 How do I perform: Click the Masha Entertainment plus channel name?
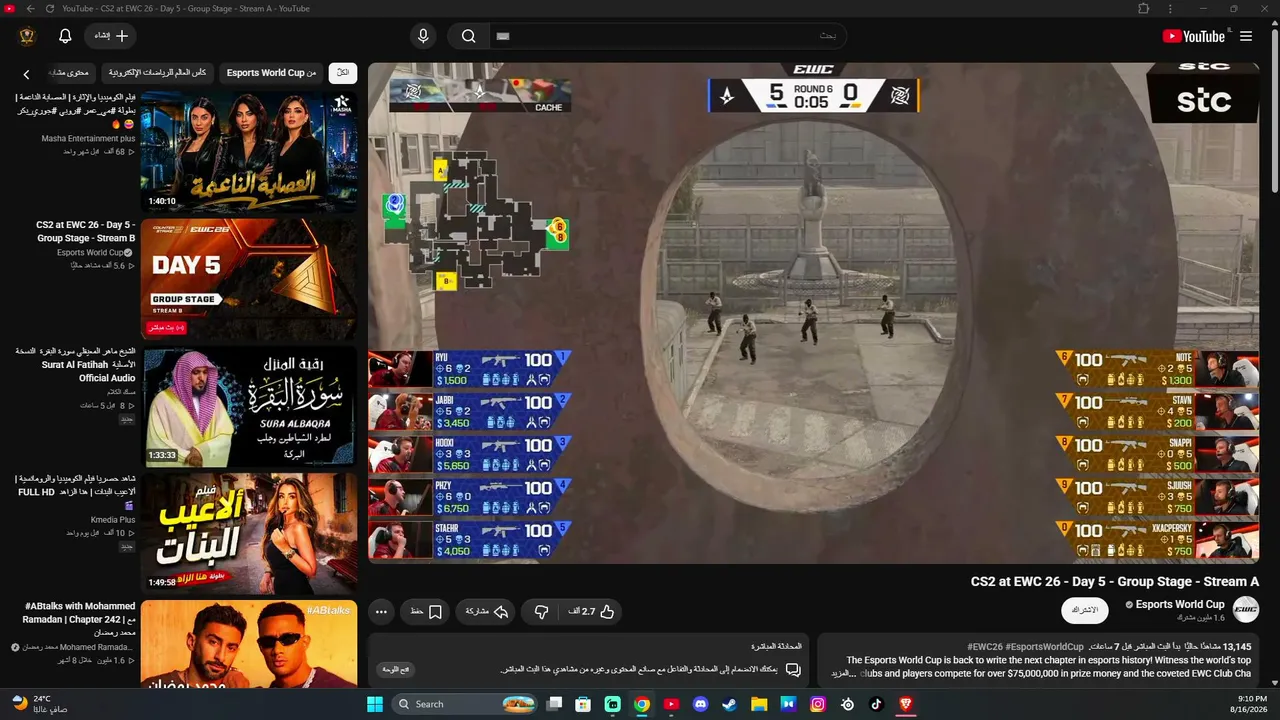point(88,139)
